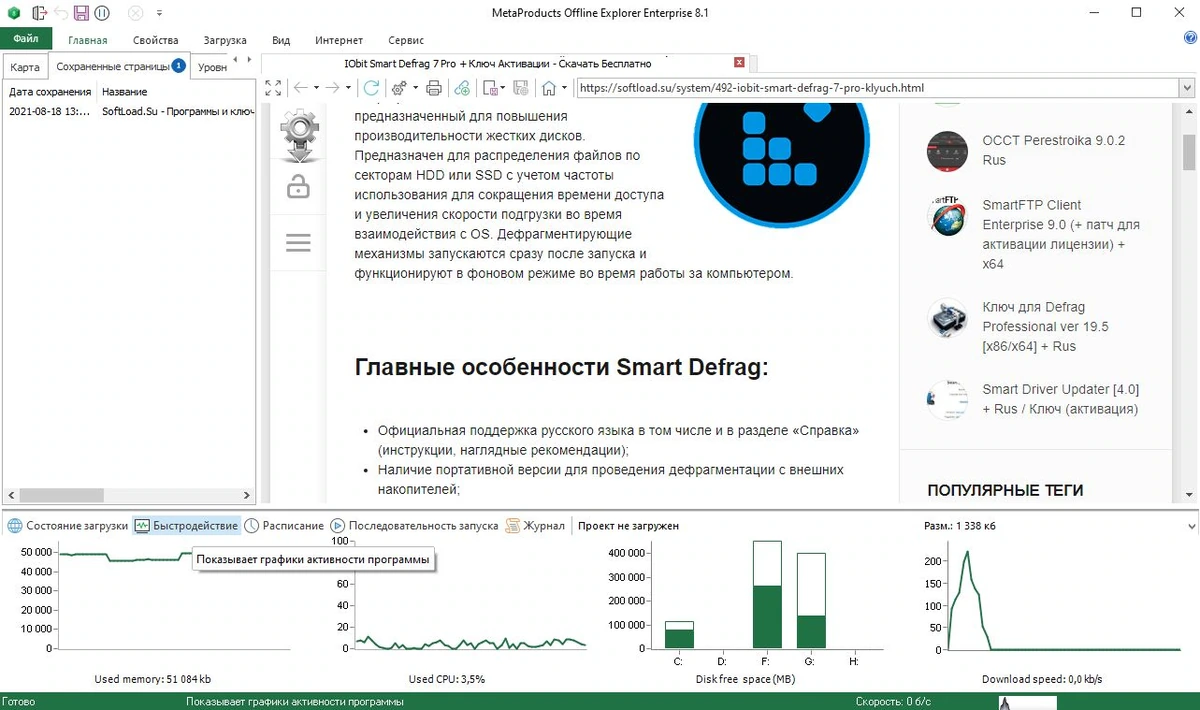Refresh the page with the reload icon

click(x=371, y=88)
